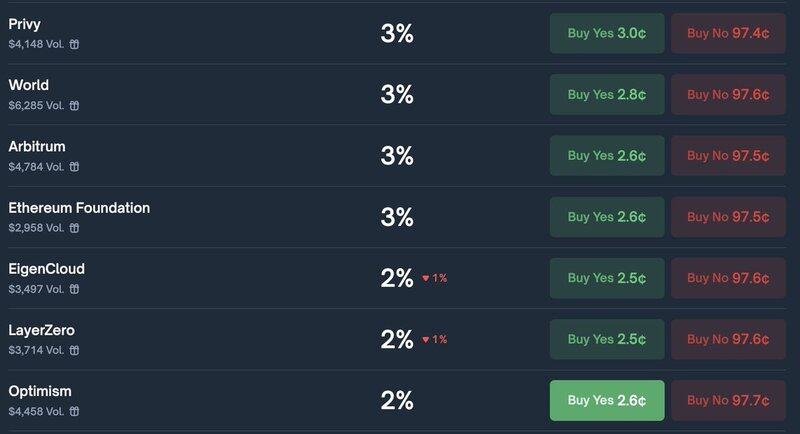
Task: Buy Yes for Privy at 3.0¢
Action: pyautogui.click(x=606, y=33)
